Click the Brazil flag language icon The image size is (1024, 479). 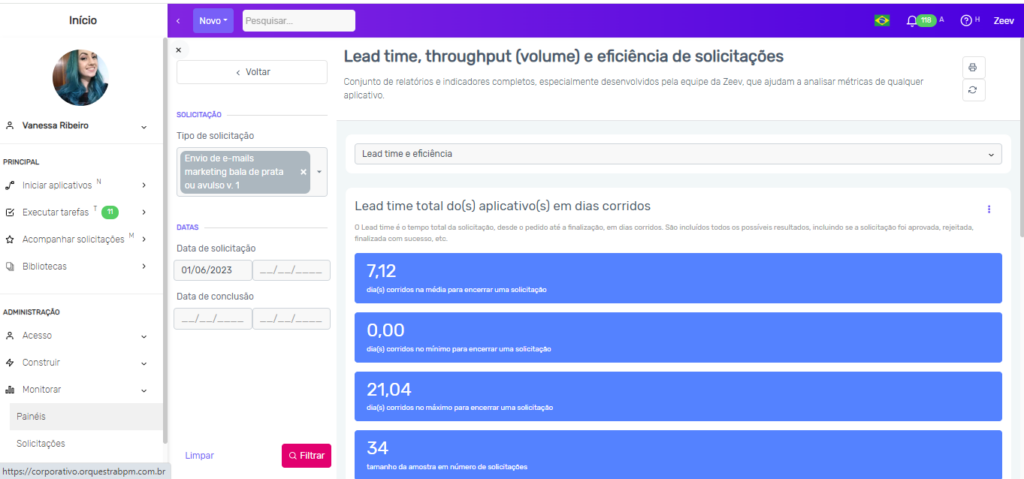point(882,21)
